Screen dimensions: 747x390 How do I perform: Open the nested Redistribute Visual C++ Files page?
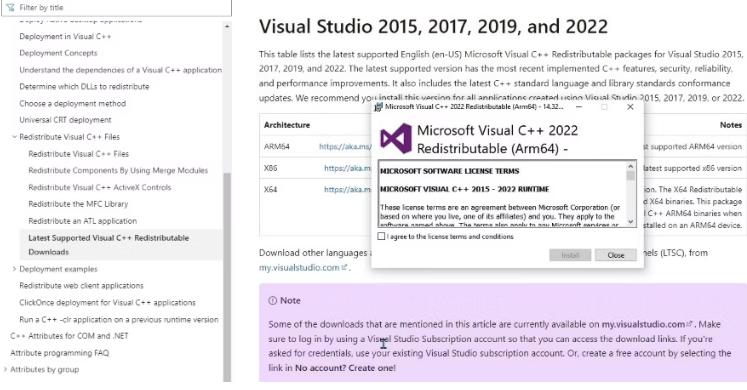79,154
